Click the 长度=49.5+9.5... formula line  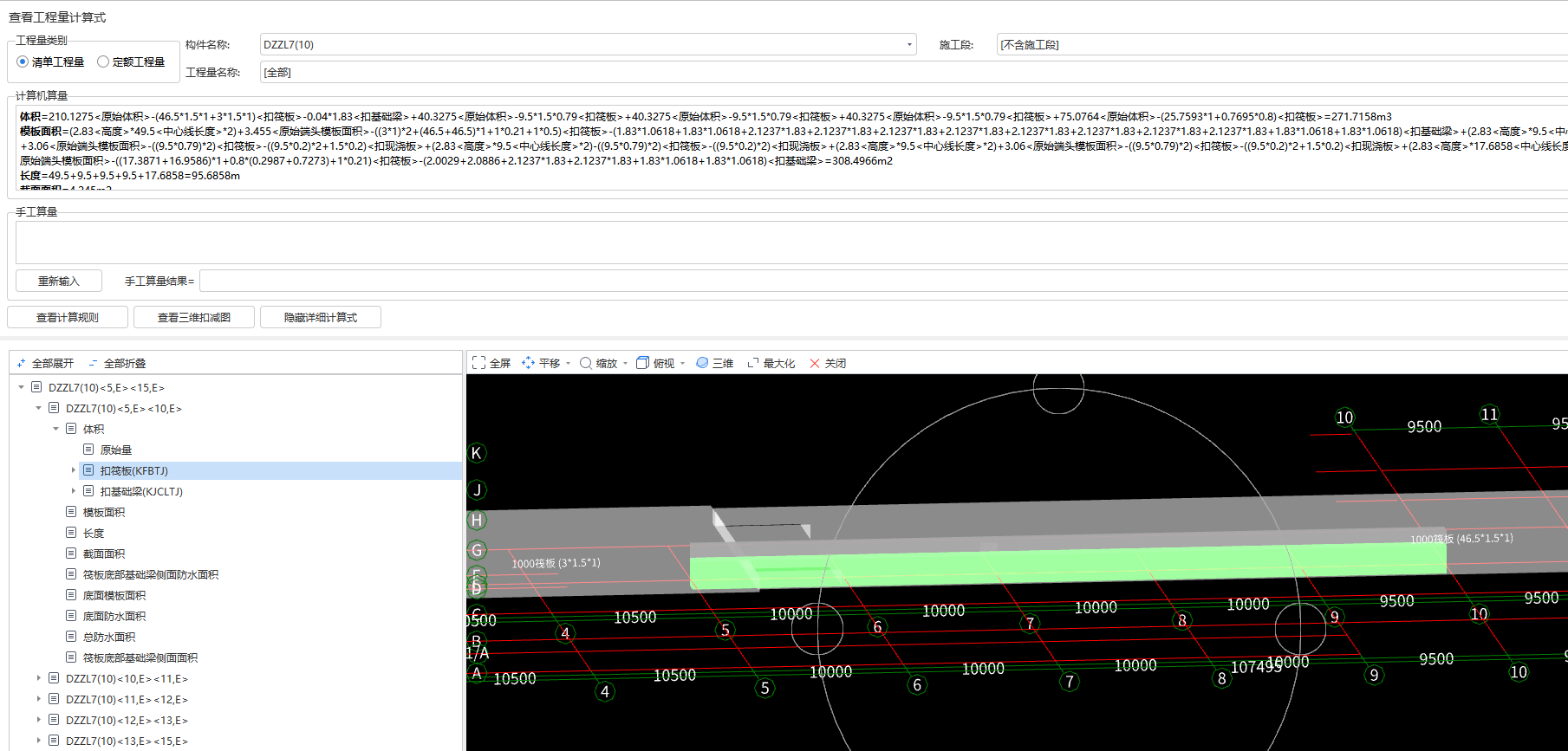pyautogui.click(x=130, y=175)
